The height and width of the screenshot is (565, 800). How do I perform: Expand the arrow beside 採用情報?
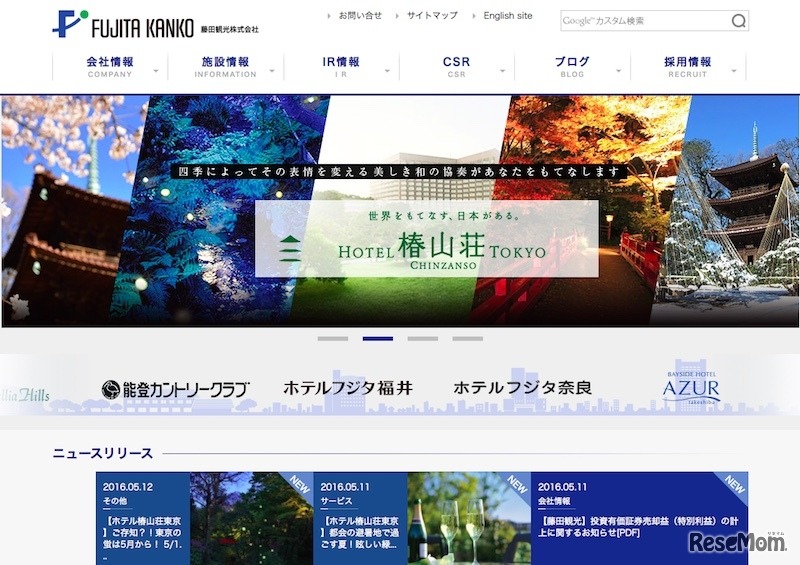pyautogui.click(x=734, y=71)
